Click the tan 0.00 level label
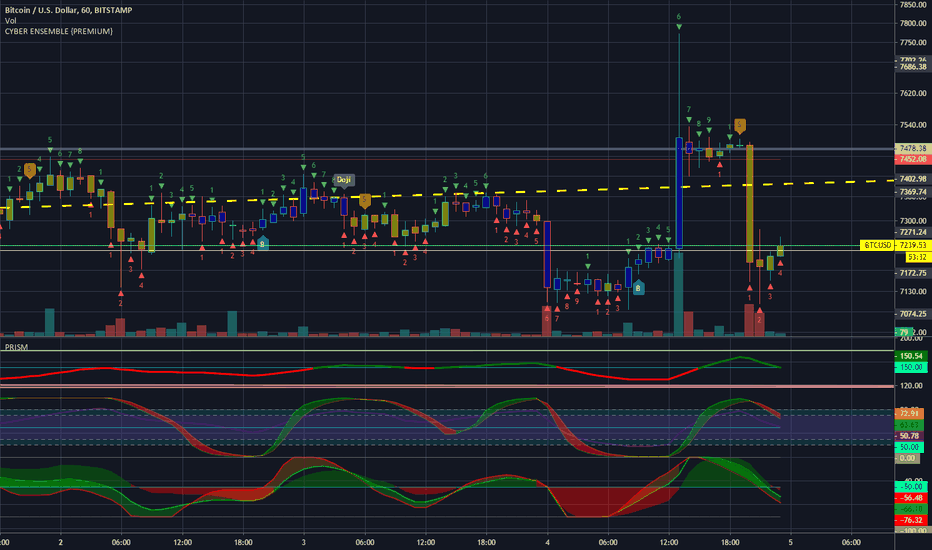This screenshot has height=550, width=932. 908,458
